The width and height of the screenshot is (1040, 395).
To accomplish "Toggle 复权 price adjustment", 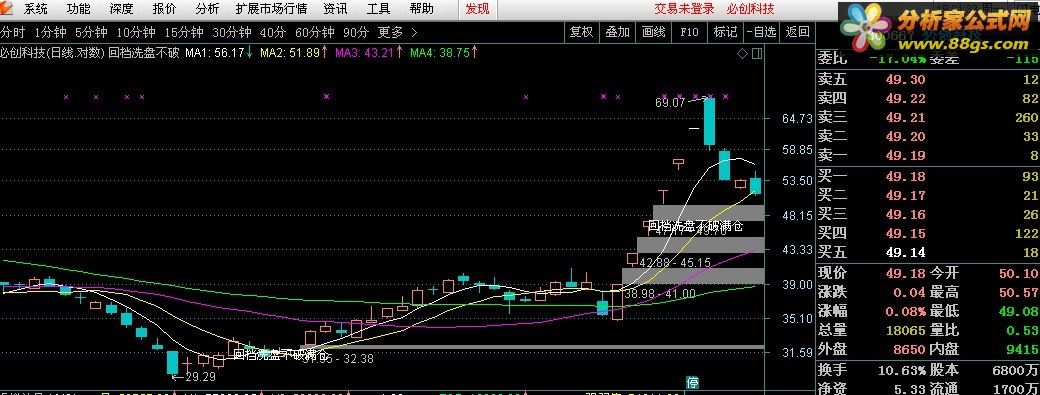I will 582,32.
